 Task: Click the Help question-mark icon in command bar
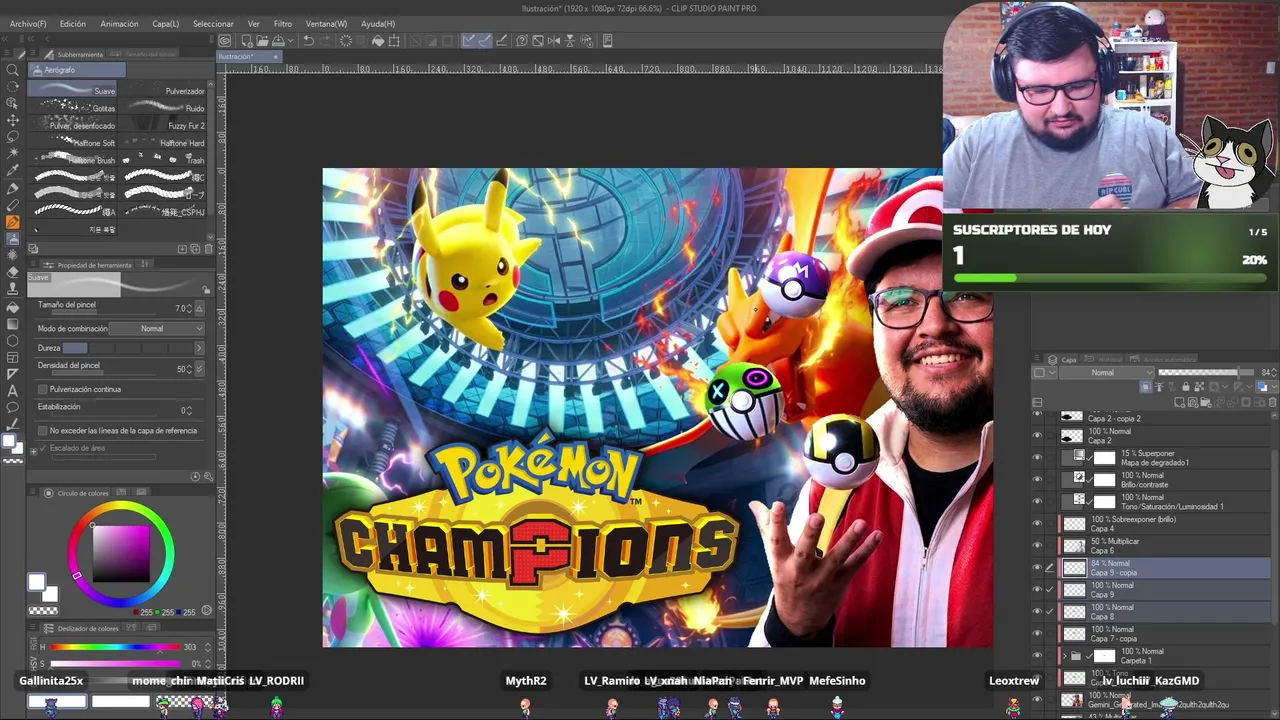[522, 41]
